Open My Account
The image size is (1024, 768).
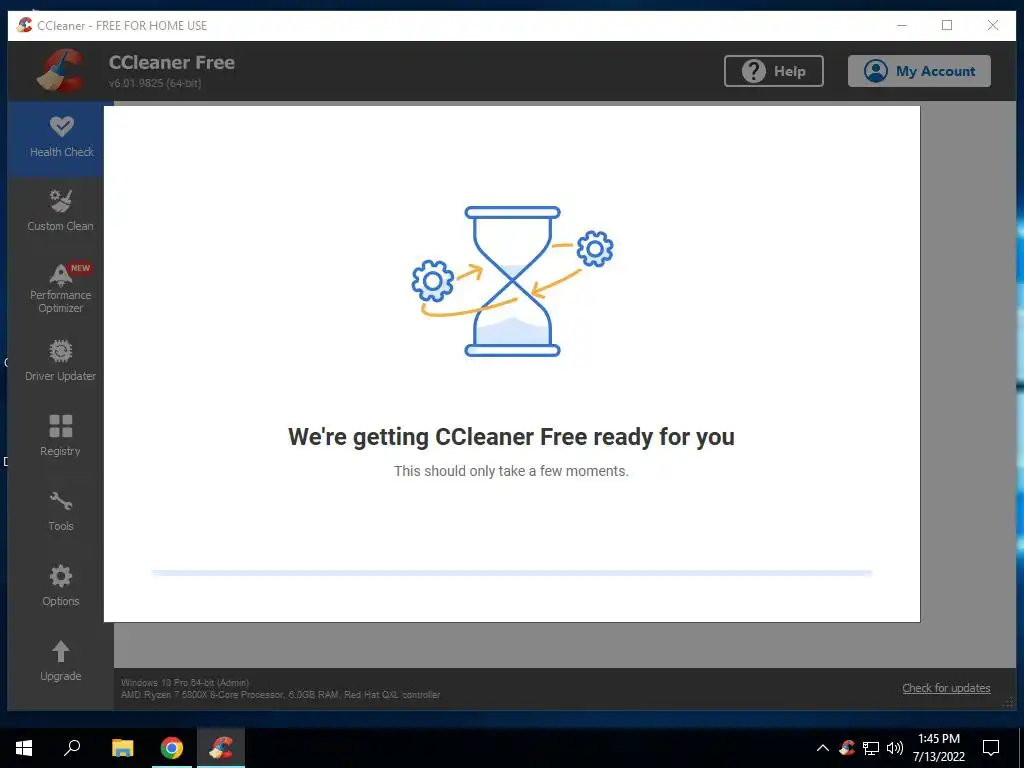(919, 71)
